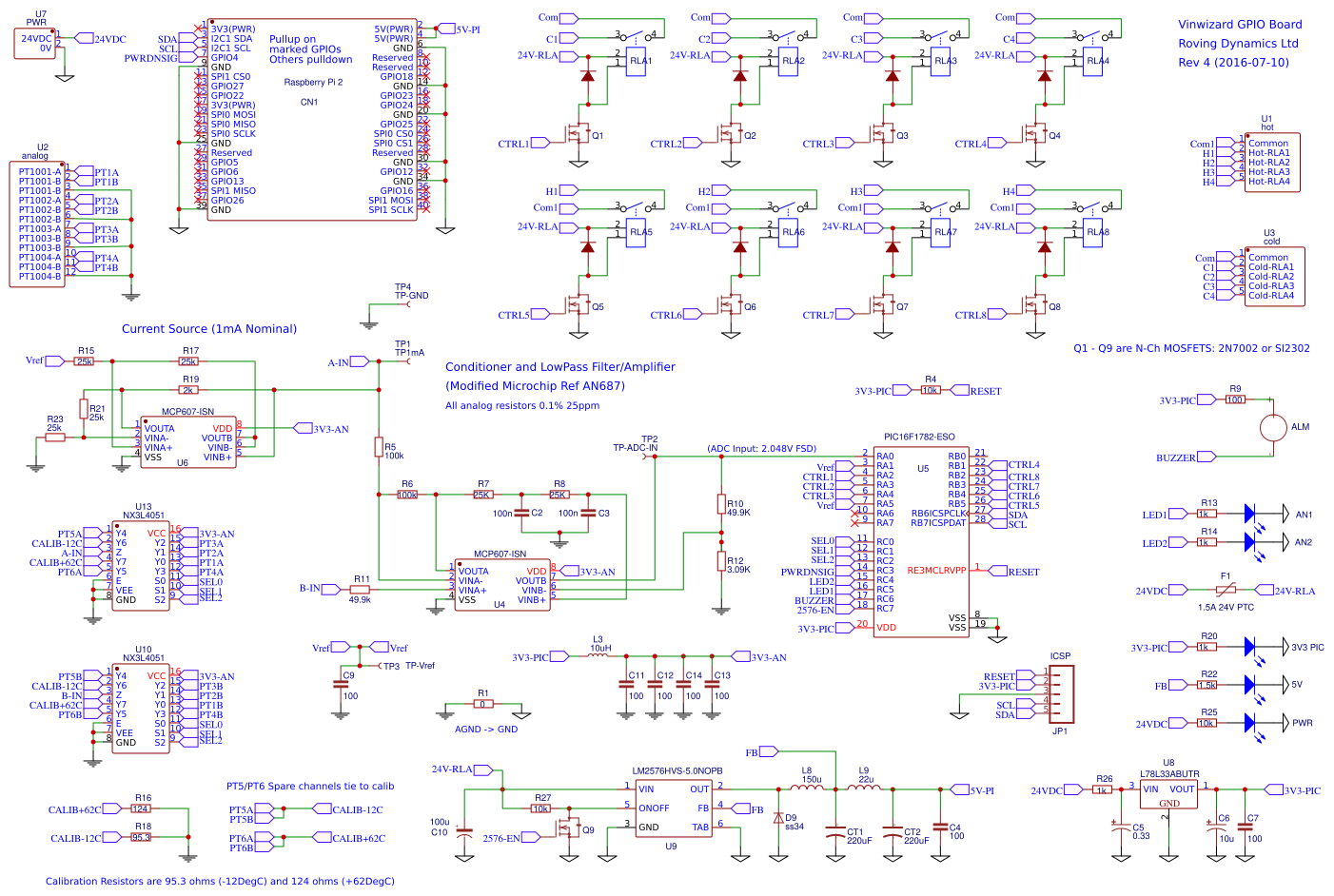
Task: Select the R10 49.9K resistor
Action: pos(721,504)
